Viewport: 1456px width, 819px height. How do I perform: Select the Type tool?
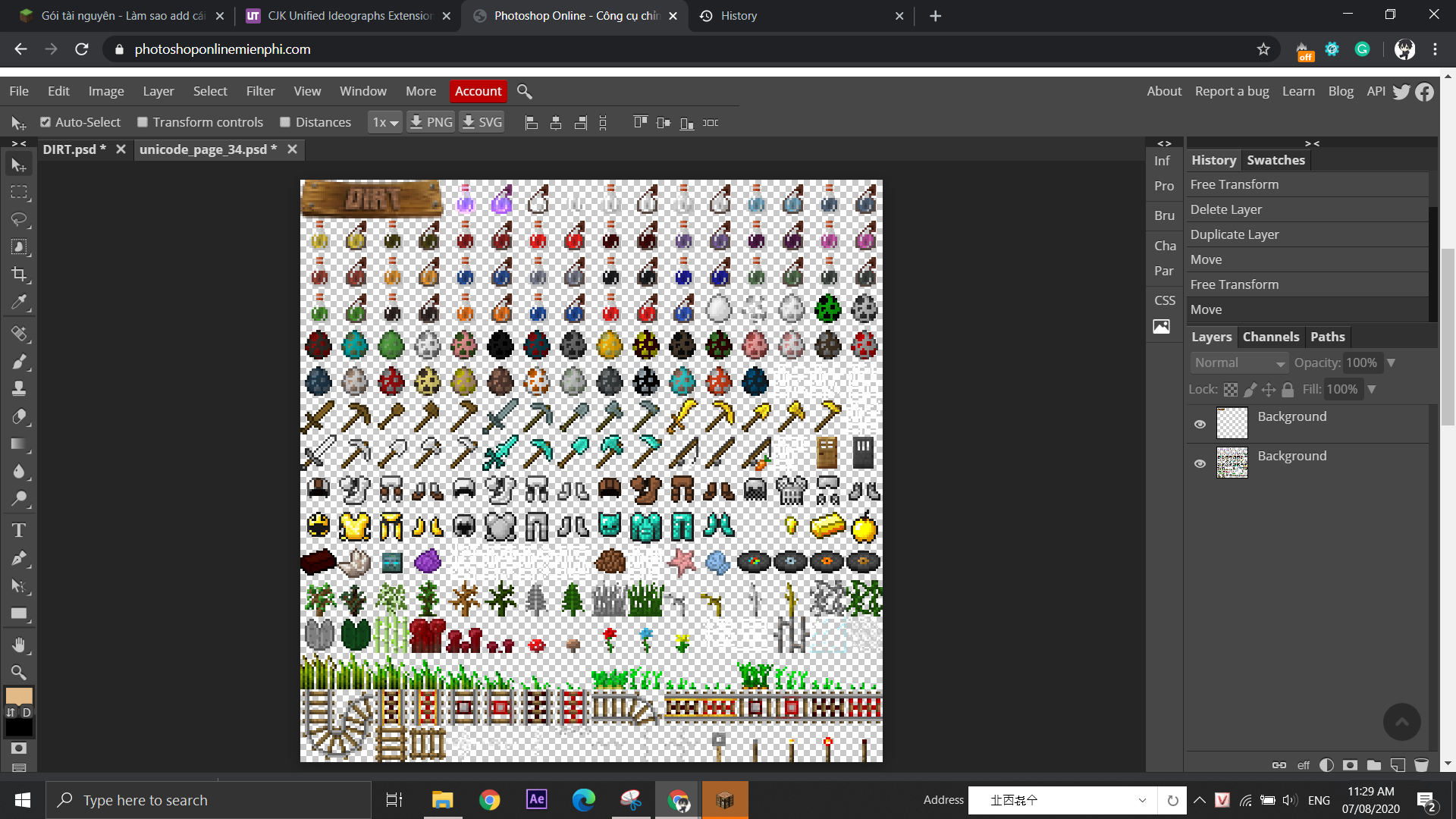click(19, 530)
